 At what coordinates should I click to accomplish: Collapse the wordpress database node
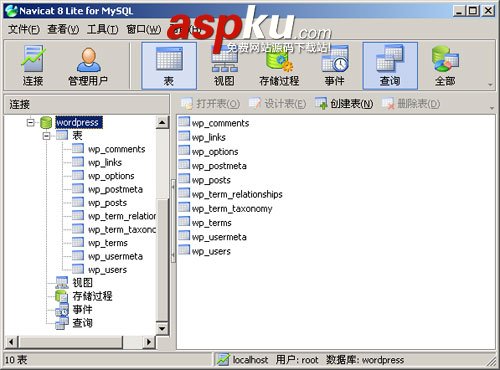[x=31, y=123]
